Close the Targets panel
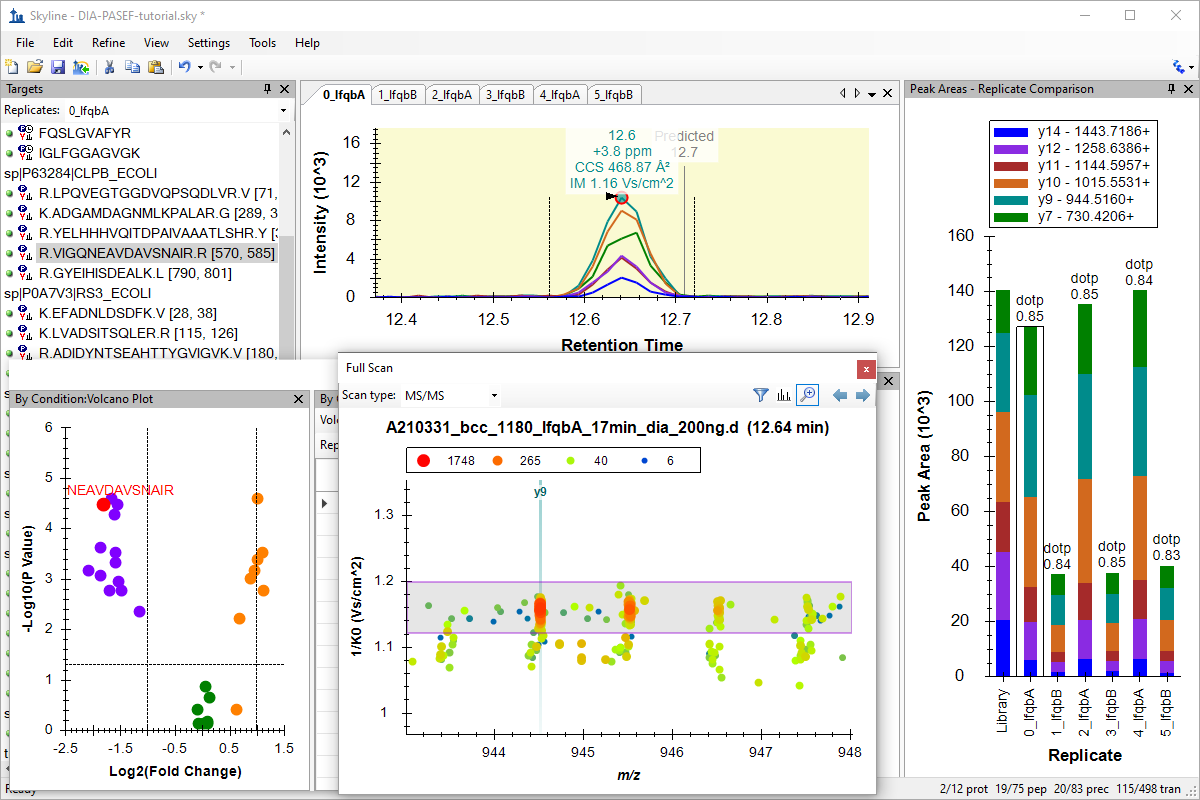 pos(284,89)
